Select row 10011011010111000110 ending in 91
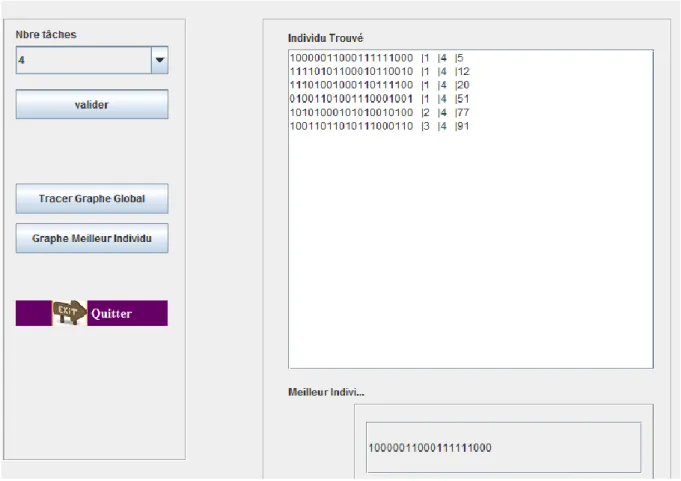Image resolution: width=681 pixels, height=481 pixels. pos(380,126)
